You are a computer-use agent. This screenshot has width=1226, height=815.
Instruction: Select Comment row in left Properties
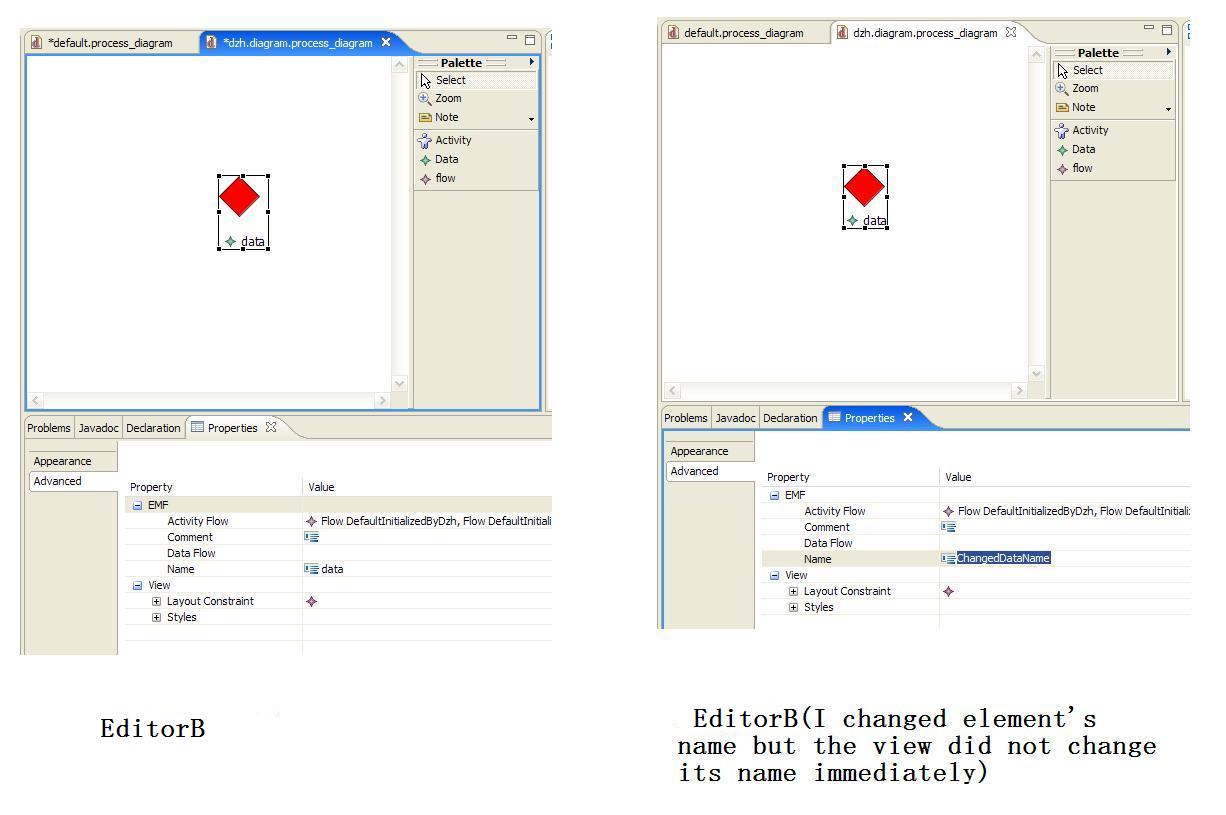point(338,537)
